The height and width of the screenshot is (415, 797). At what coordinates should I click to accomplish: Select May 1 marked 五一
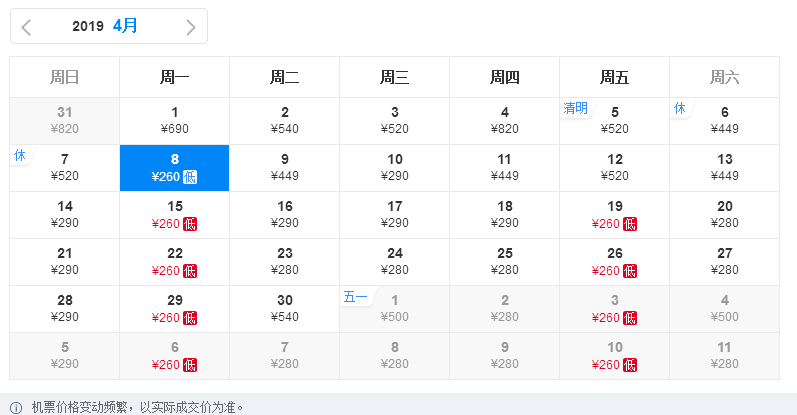click(x=394, y=309)
